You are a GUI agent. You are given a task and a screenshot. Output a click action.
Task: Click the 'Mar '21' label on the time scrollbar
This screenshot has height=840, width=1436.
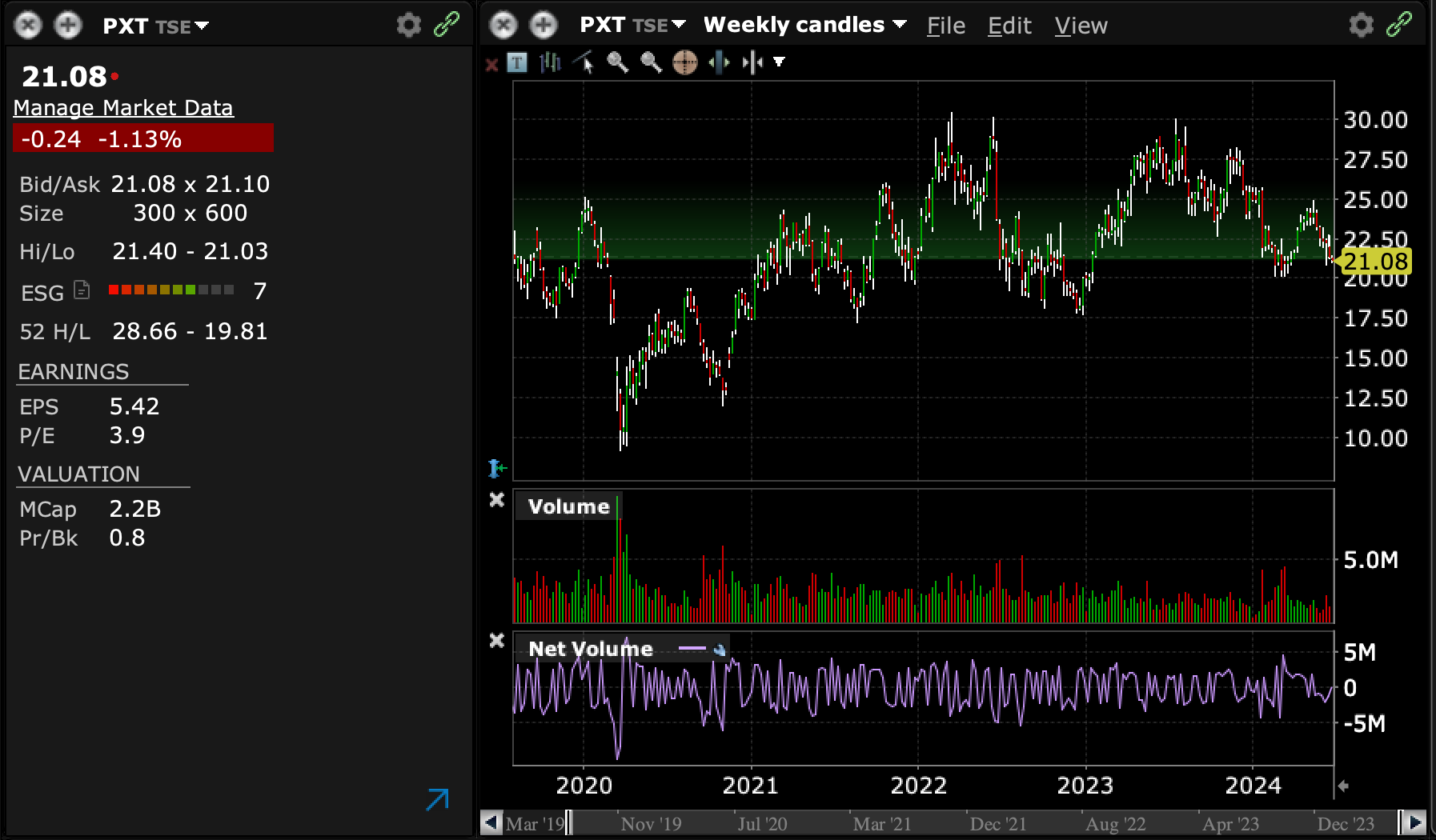[882, 824]
